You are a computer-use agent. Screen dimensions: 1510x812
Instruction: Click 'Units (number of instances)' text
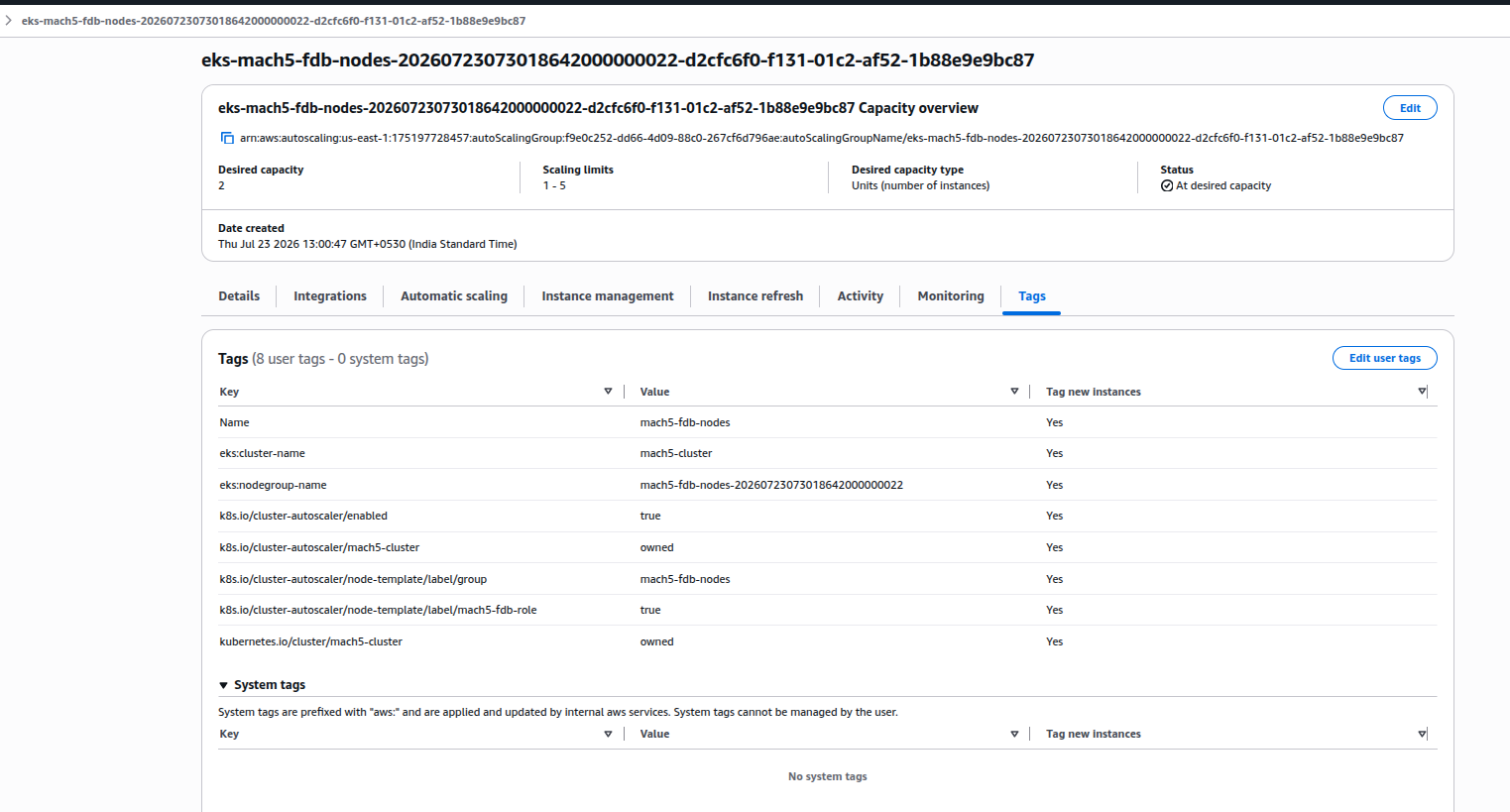click(x=920, y=185)
